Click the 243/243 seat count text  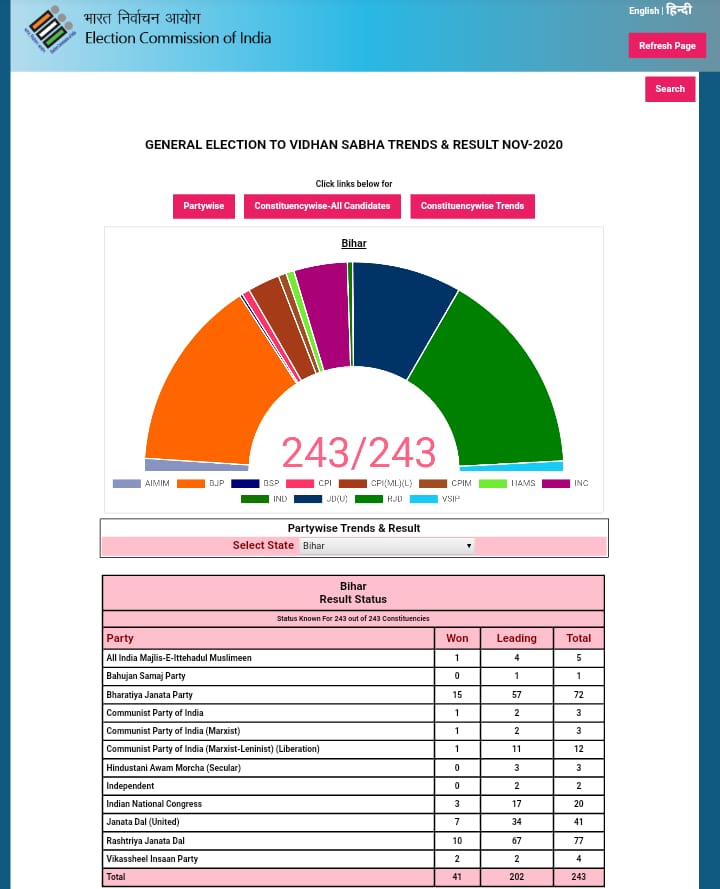click(x=359, y=452)
